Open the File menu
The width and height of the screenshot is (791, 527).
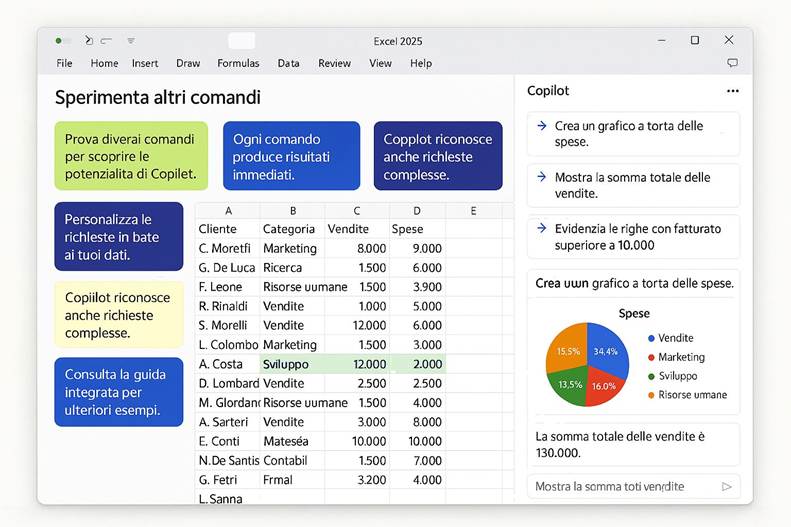coord(64,63)
